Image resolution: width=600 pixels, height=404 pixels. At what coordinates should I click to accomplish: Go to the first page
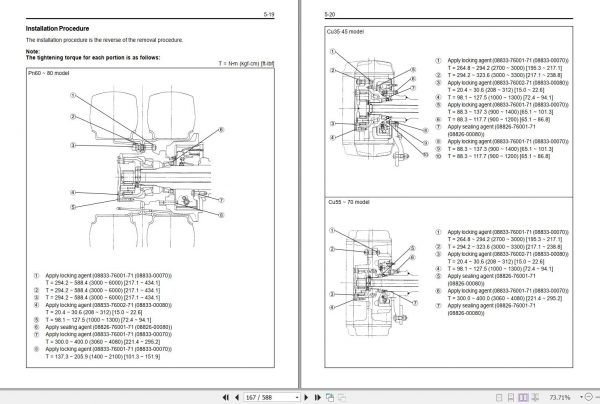point(226,397)
